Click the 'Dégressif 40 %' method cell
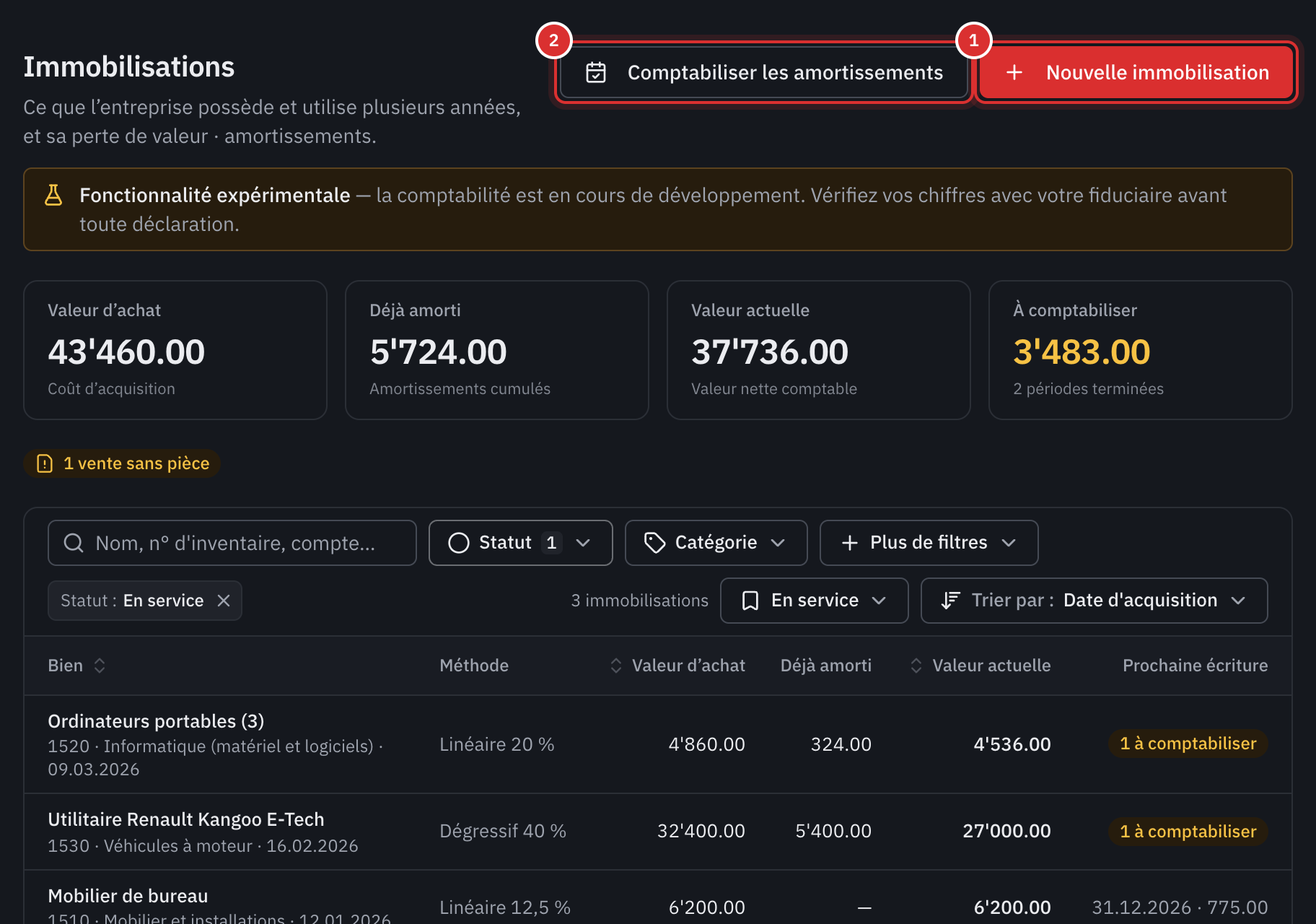This screenshot has width=1316, height=924. pyautogui.click(x=503, y=832)
